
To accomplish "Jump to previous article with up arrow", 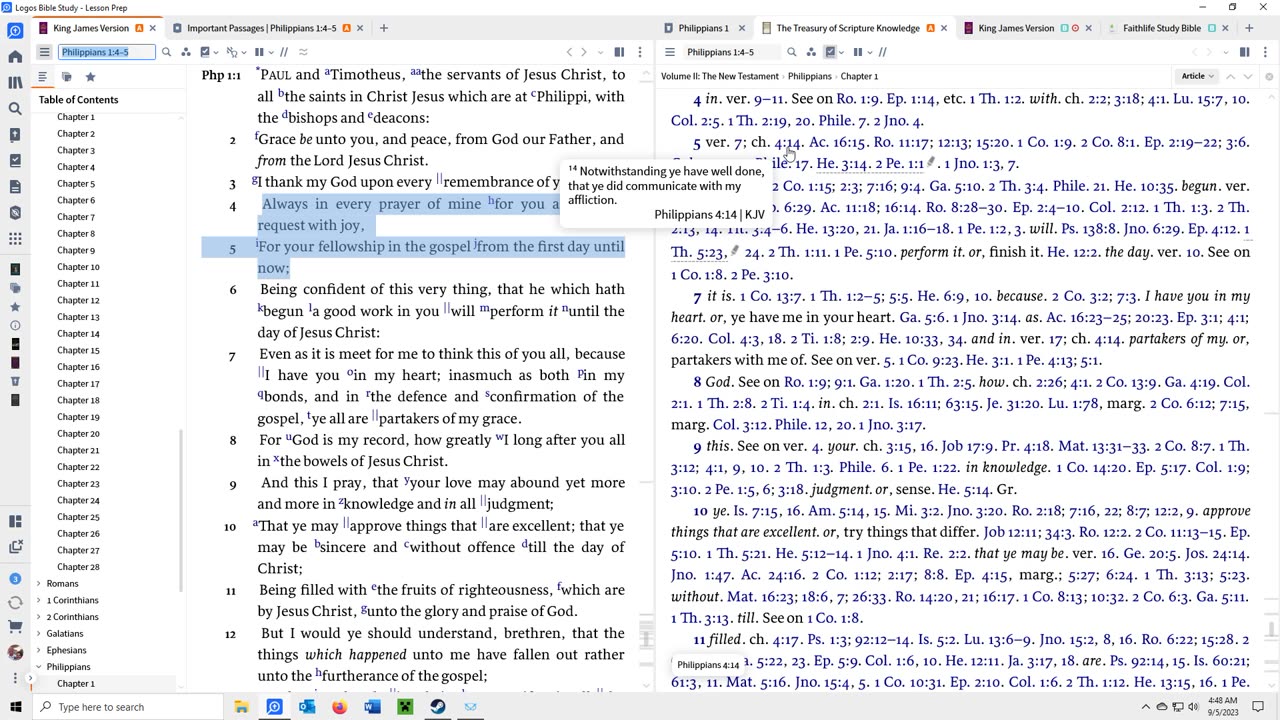I will point(1231,76).
